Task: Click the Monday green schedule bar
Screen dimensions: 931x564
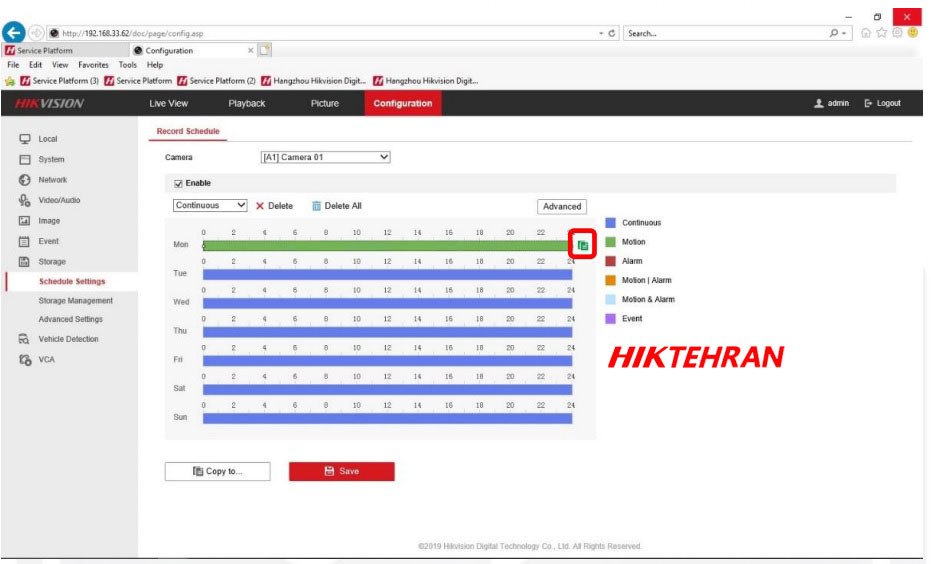Action: coord(387,246)
